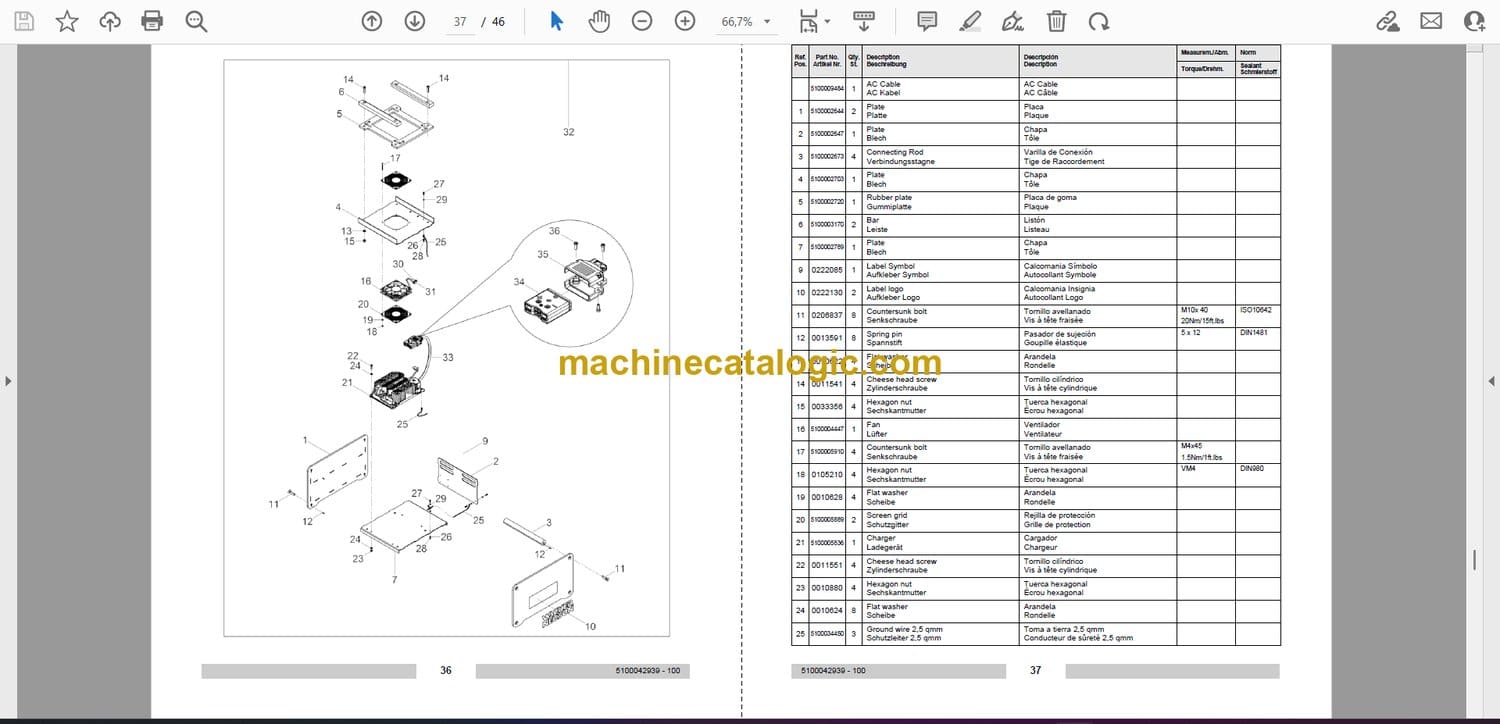Click part number 0222085

click(826, 270)
